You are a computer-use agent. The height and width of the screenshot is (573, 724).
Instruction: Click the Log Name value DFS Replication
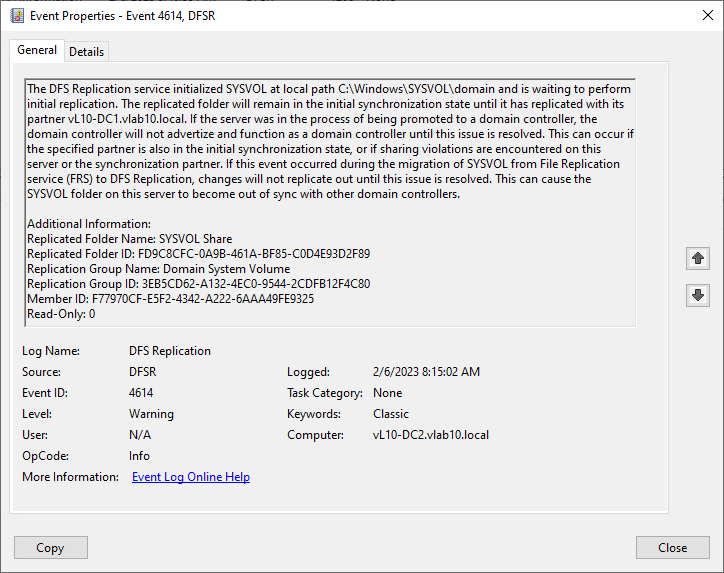pos(170,351)
